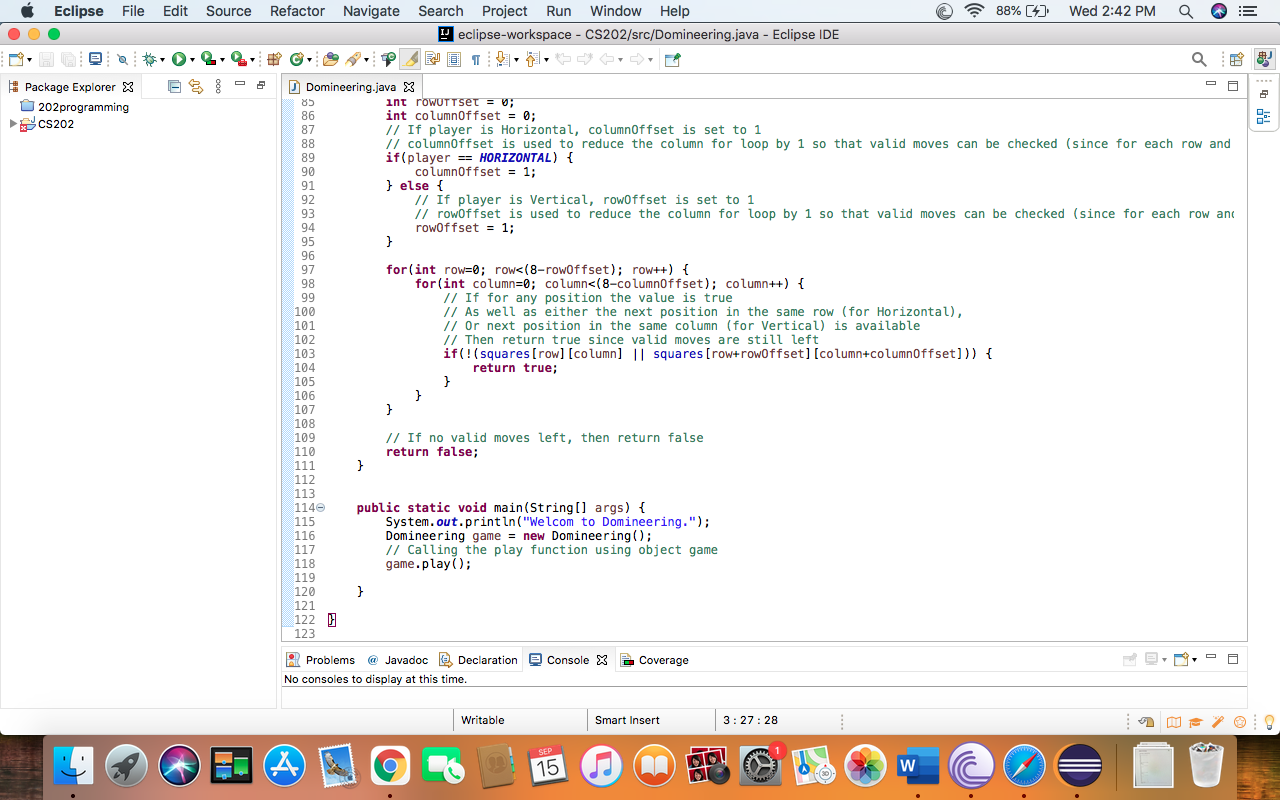1280x800 pixels.
Task: Toggle Word Wrap in toolbar
Action: 432,60
